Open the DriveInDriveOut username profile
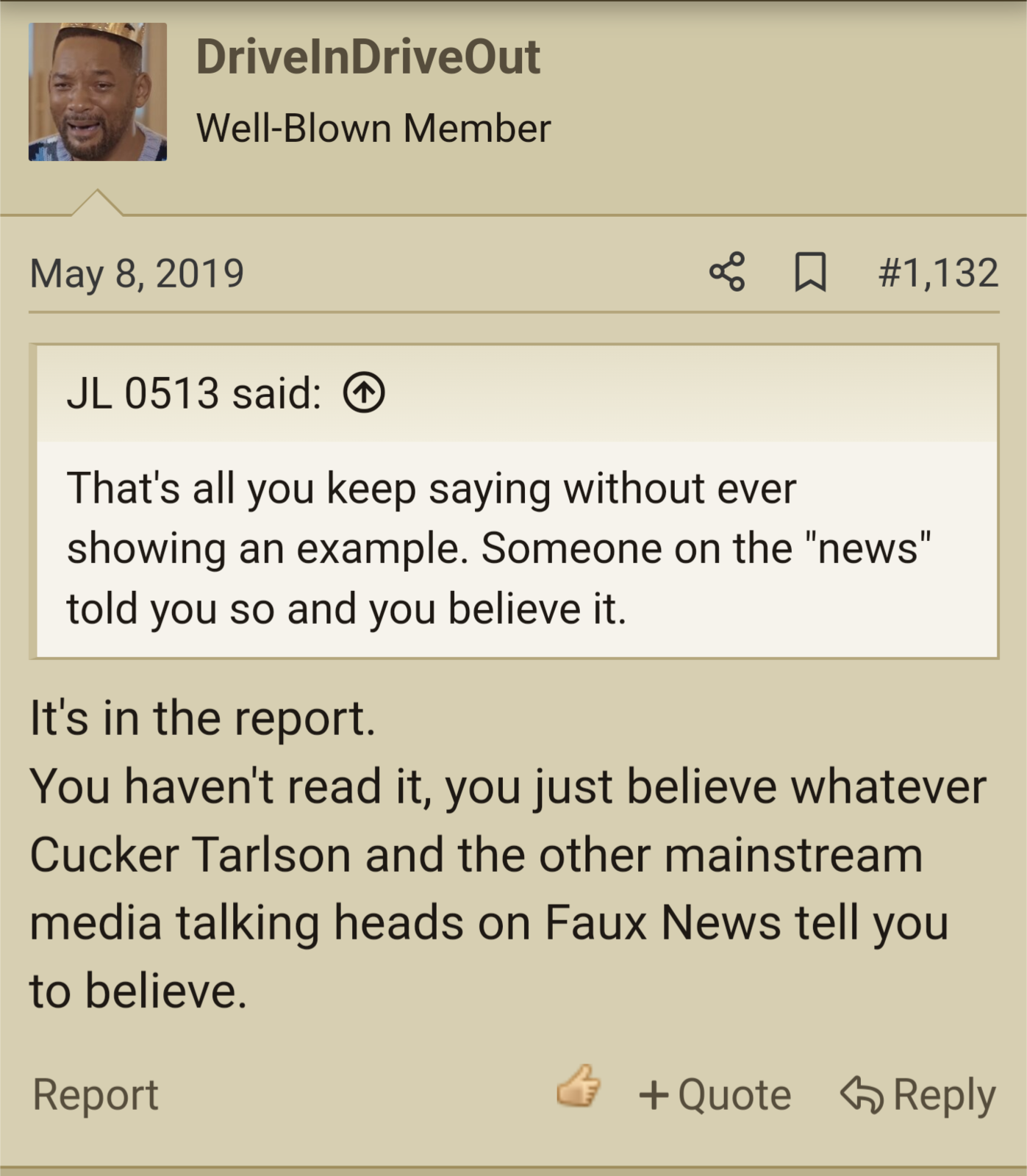The width and height of the screenshot is (1027, 1176). (368, 57)
